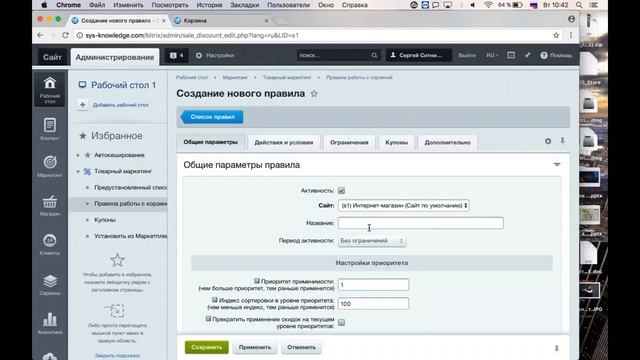Open the Сервисы sidebar section
The image size is (640, 360).
point(50,284)
